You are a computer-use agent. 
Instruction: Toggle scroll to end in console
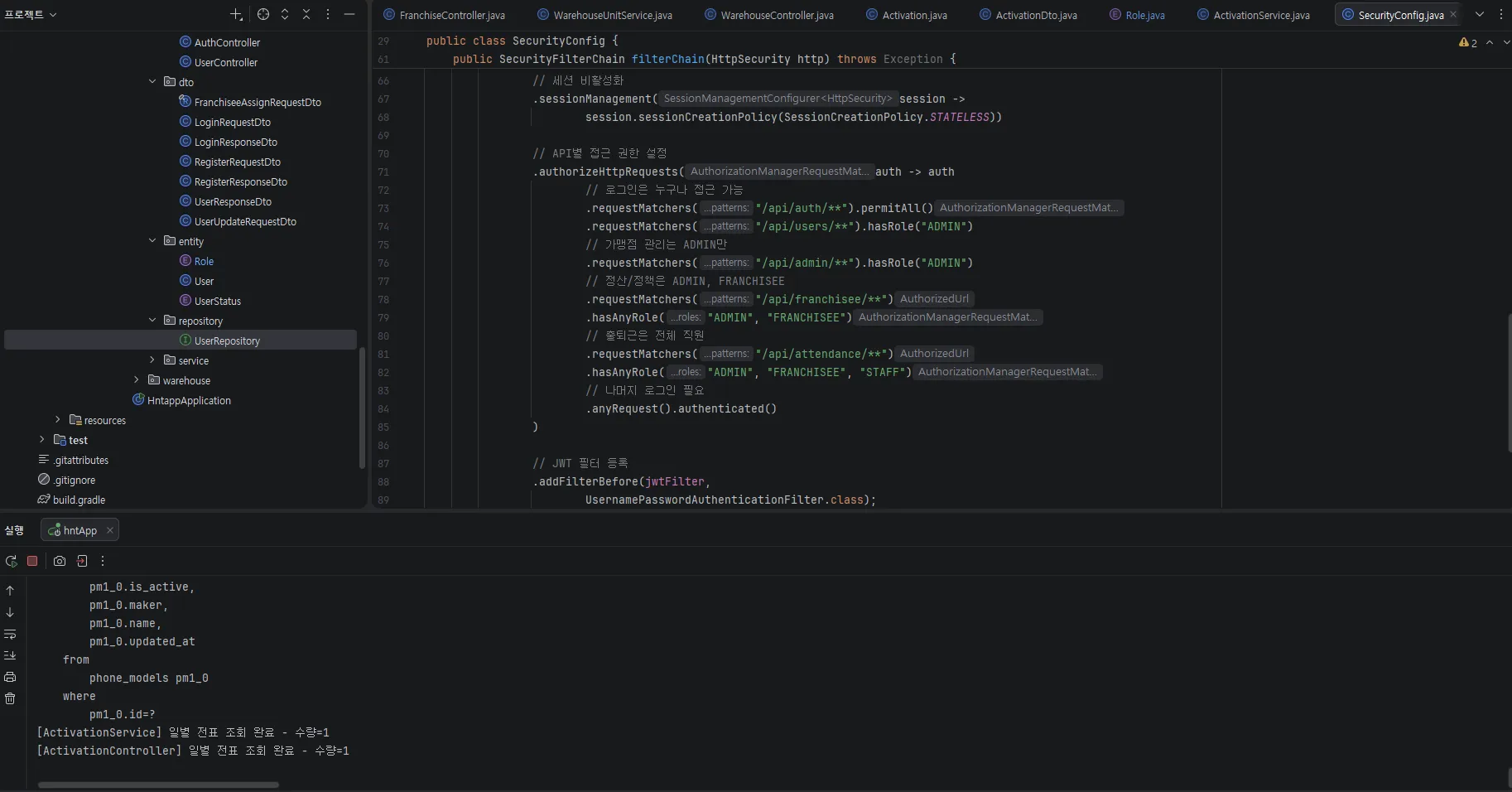(10, 655)
